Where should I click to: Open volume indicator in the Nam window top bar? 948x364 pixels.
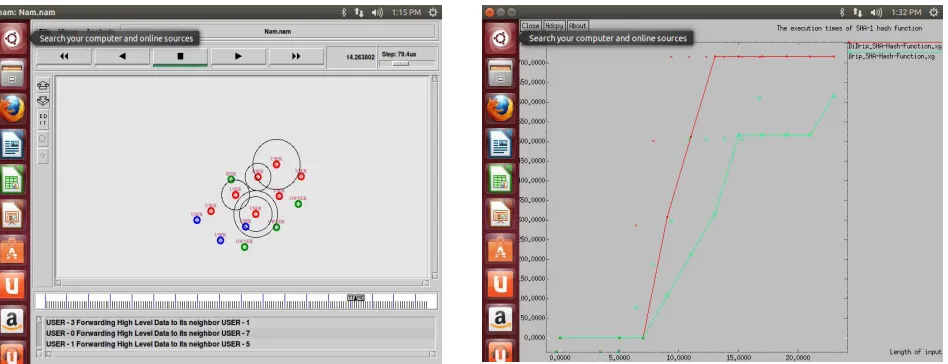[x=377, y=12]
